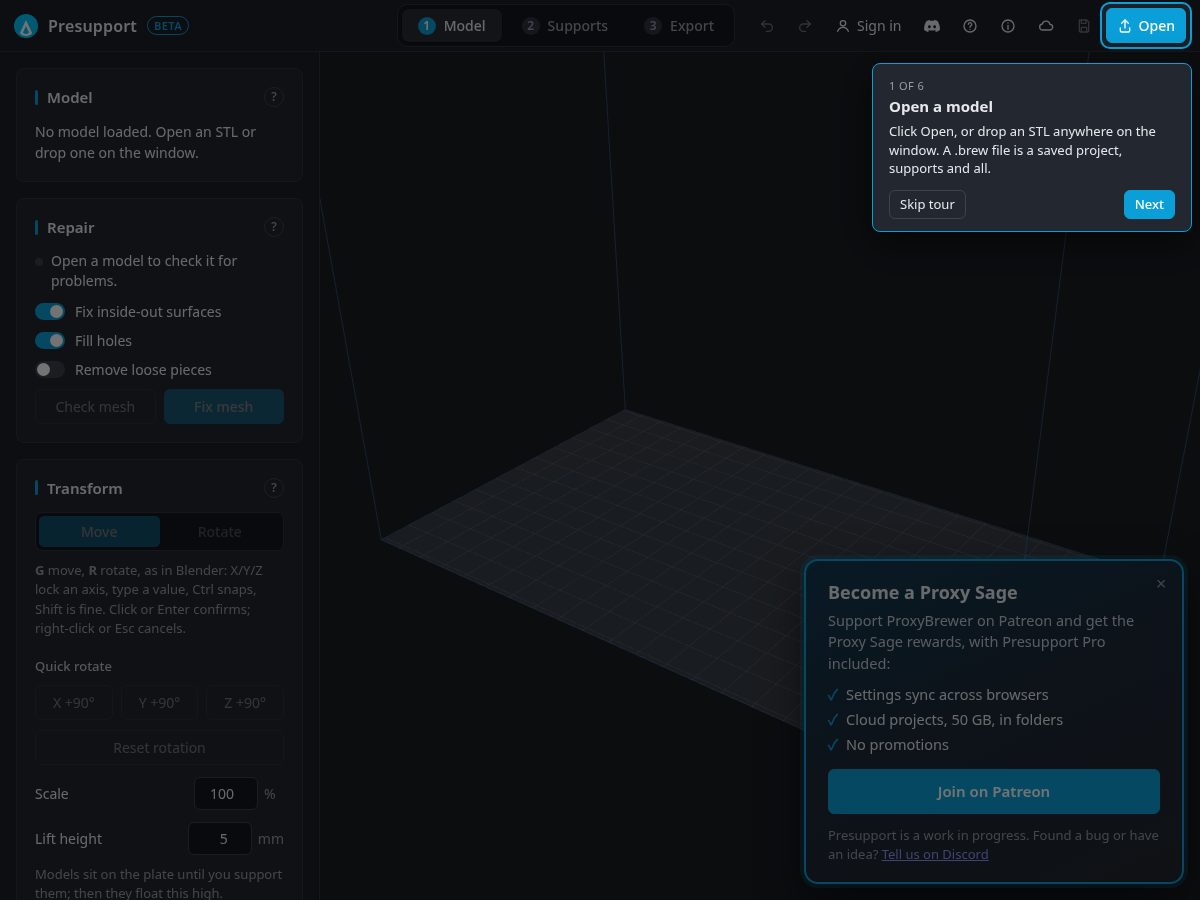The height and width of the screenshot is (900, 1200).
Task: Rotate model X +90°
Action: point(74,703)
